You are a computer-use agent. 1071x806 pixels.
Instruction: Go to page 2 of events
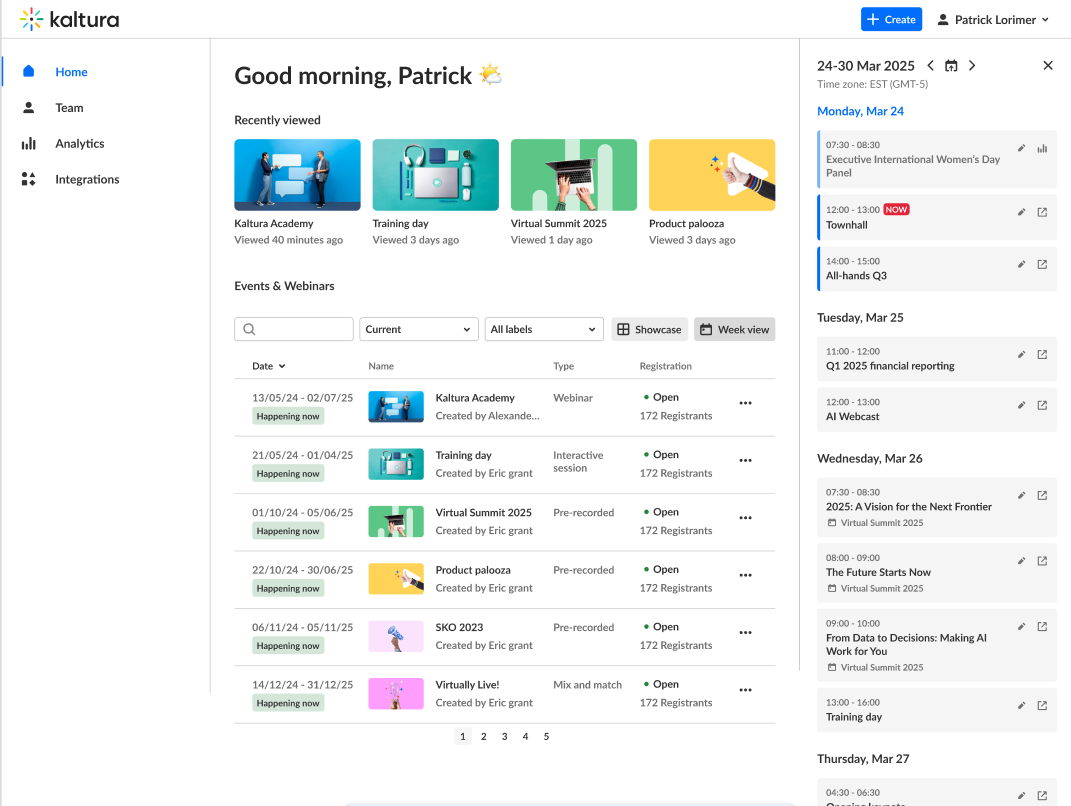[x=484, y=736]
